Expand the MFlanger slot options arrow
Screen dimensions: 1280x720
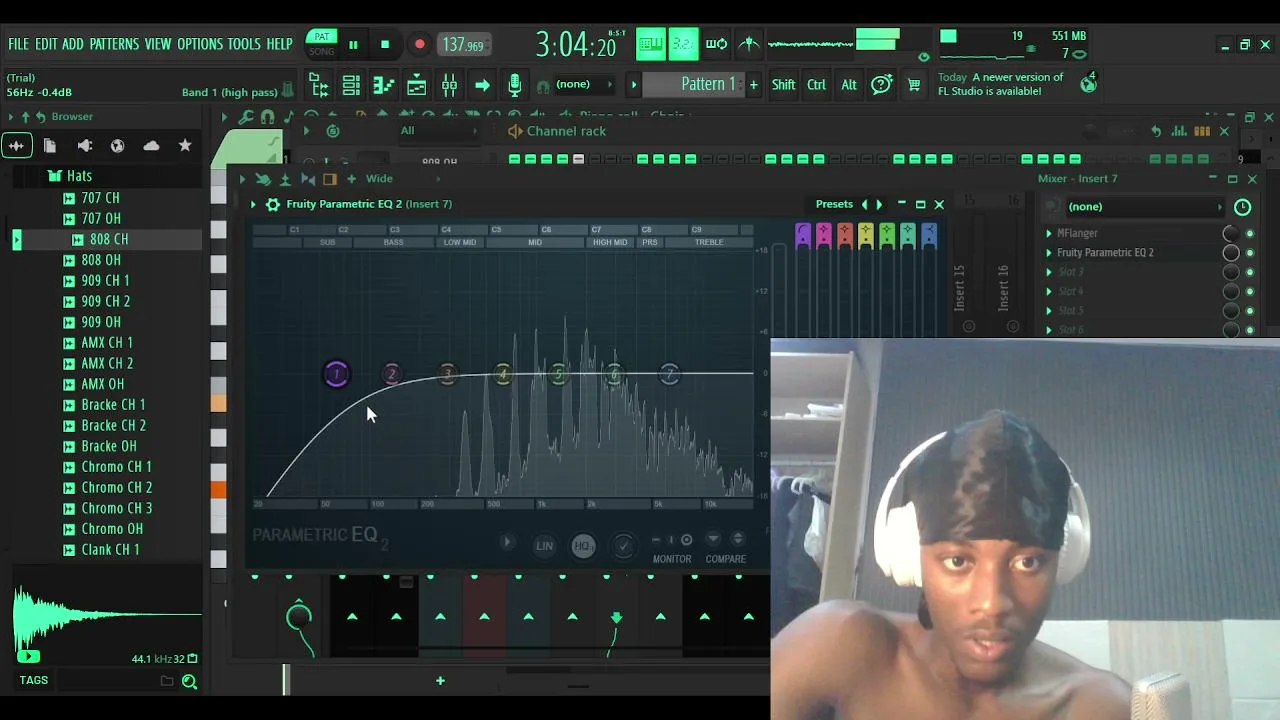pyautogui.click(x=1049, y=233)
